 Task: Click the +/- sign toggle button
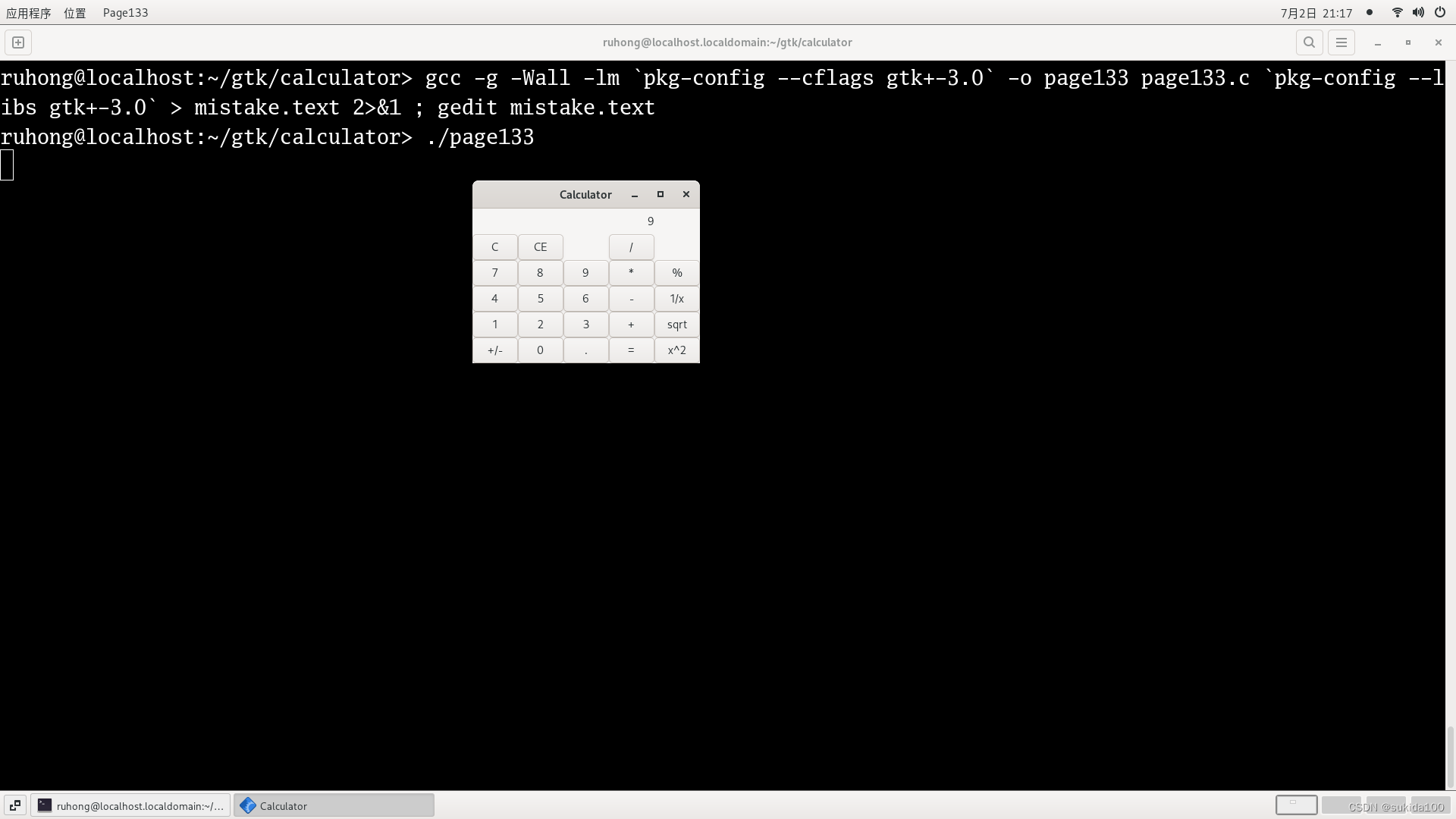point(494,349)
